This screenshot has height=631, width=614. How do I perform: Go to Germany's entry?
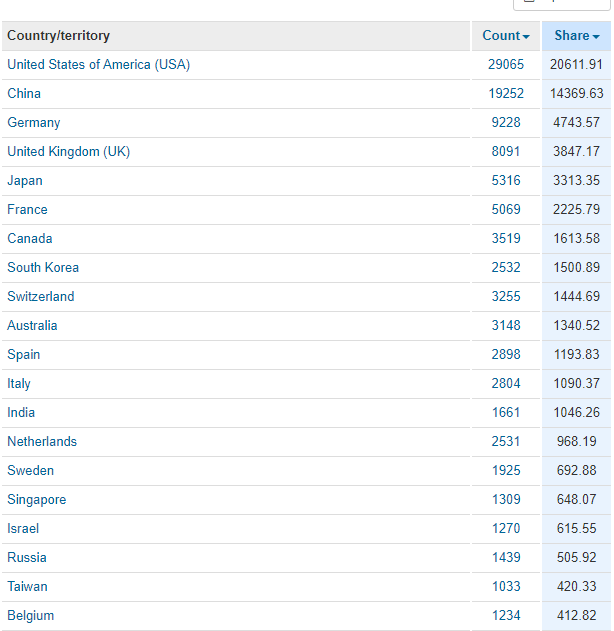coord(34,123)
